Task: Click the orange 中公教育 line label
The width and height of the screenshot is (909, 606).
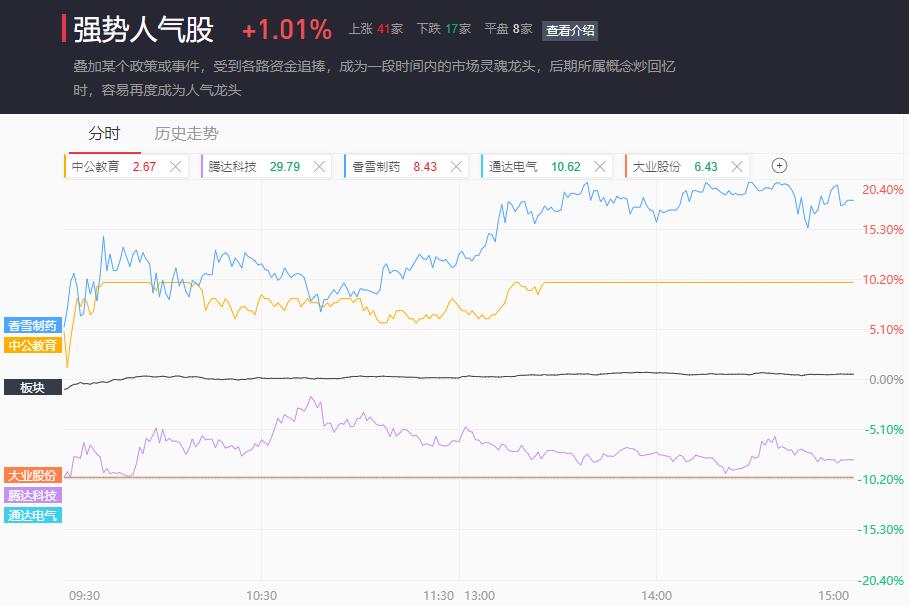Action: pos(32,345)
